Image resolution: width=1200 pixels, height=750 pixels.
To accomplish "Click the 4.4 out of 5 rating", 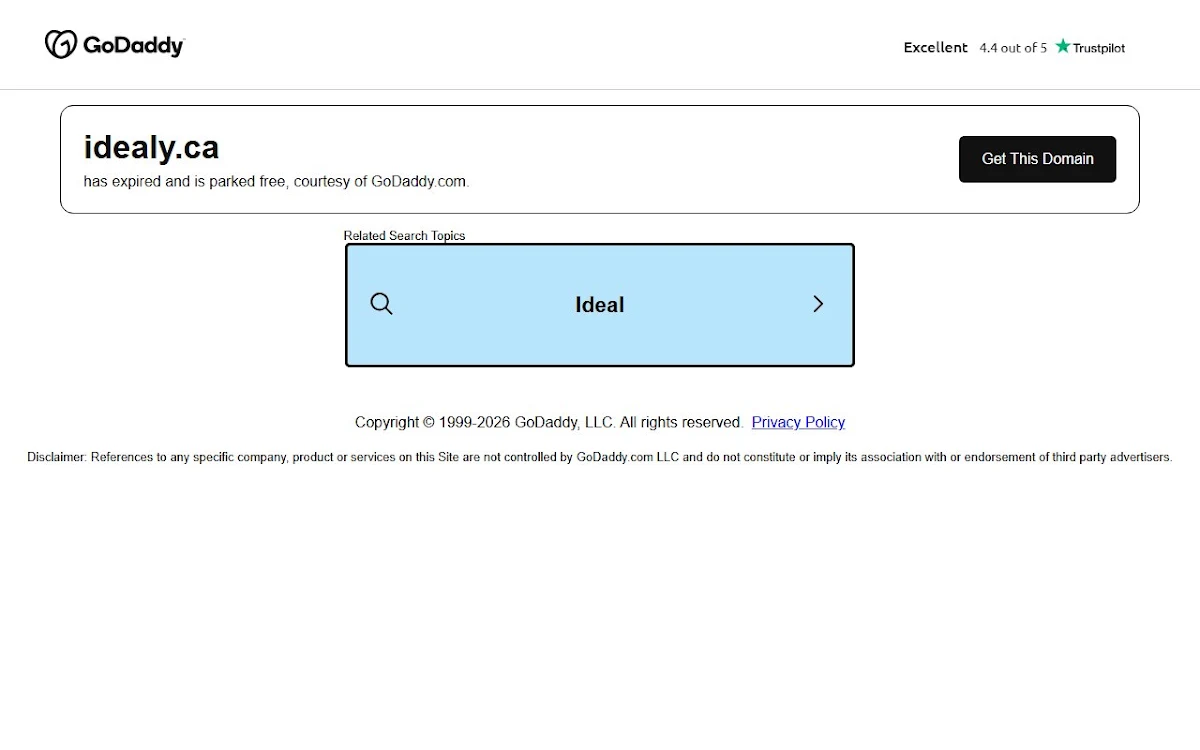I will tap(1013, 47).
